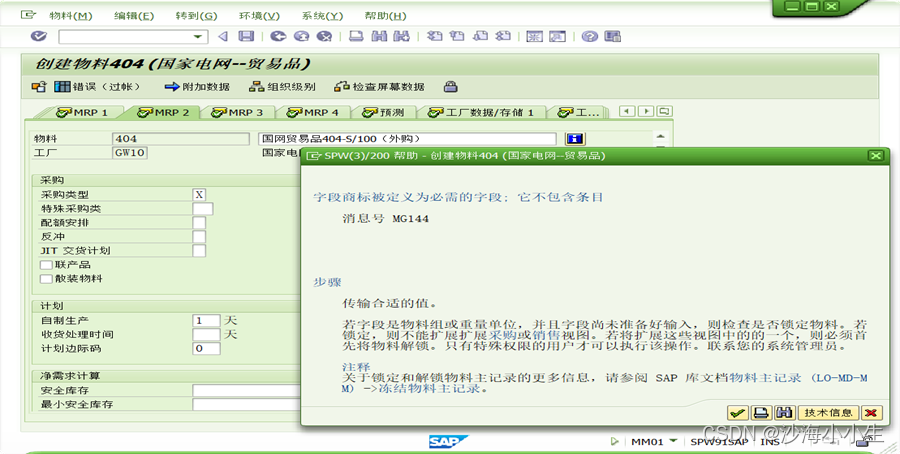Click the 检查屏幕数据 button
This screenshot has height=454, width=900.
point(379,87)
